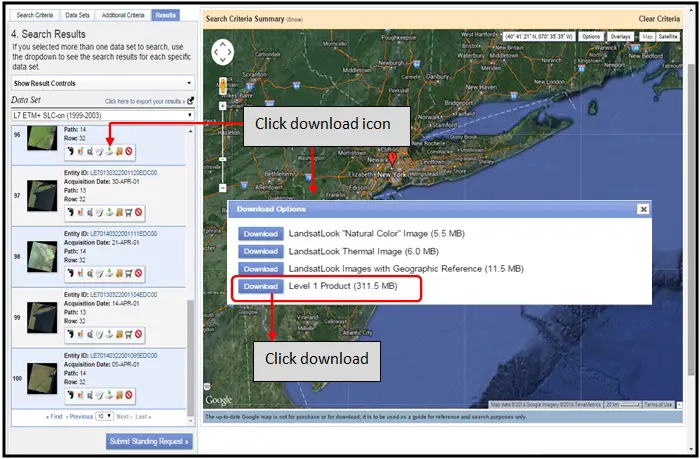Compare browse for scene dated 05-APR-01
The image size is (700, 459).
(90, 395)
